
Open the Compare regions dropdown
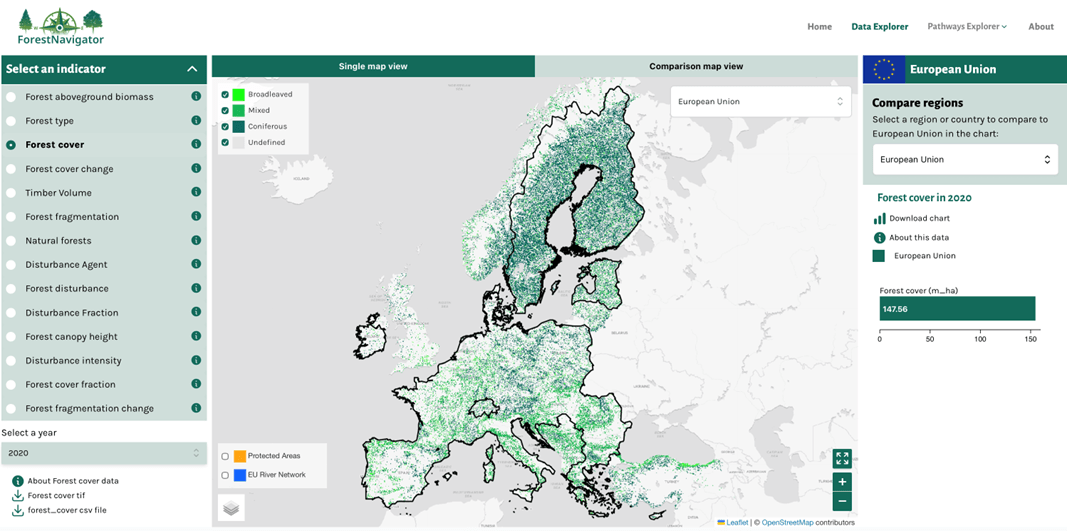pyautogui.click(x=964, y=160)
